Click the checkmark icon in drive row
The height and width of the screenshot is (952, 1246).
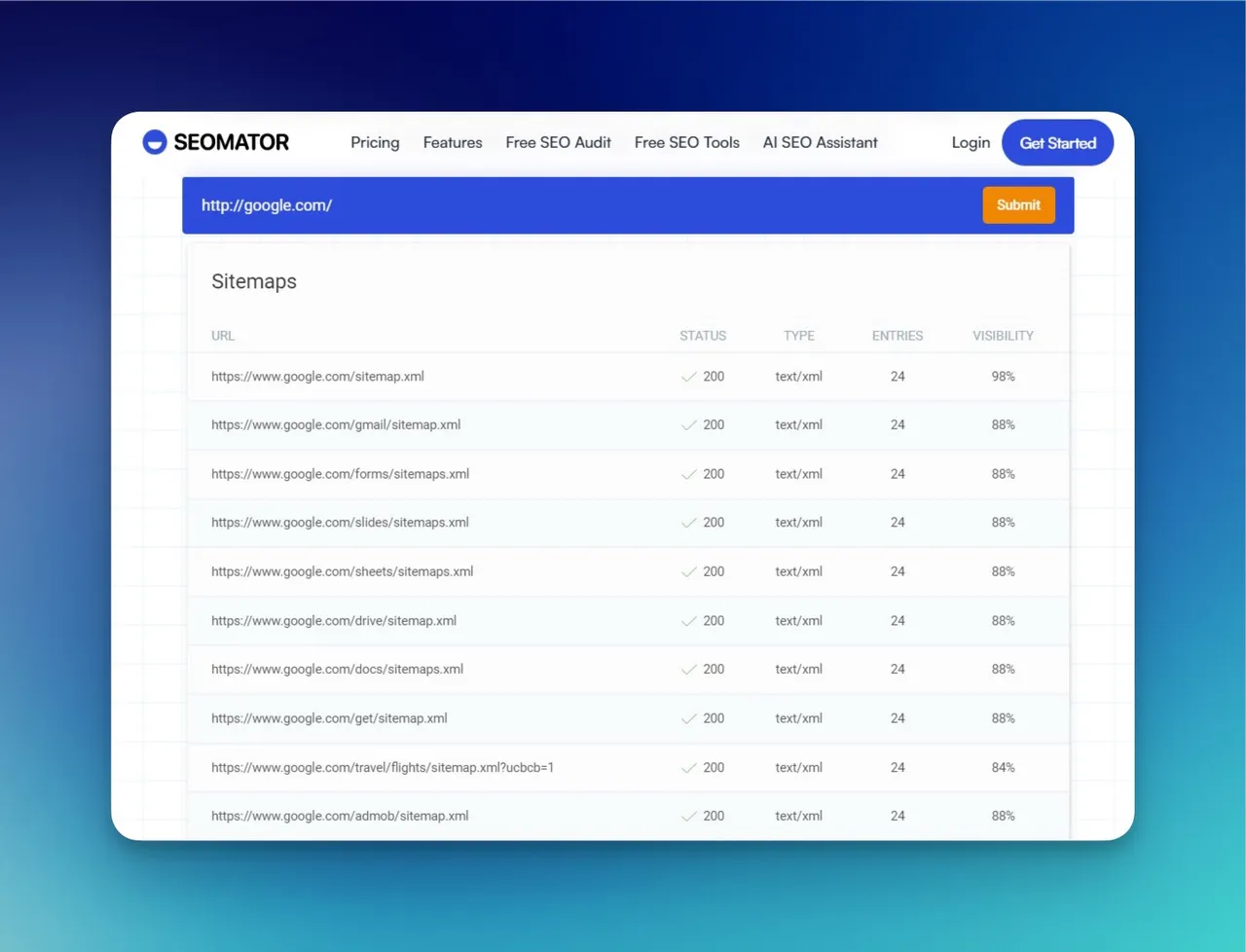tap(688, 621)
